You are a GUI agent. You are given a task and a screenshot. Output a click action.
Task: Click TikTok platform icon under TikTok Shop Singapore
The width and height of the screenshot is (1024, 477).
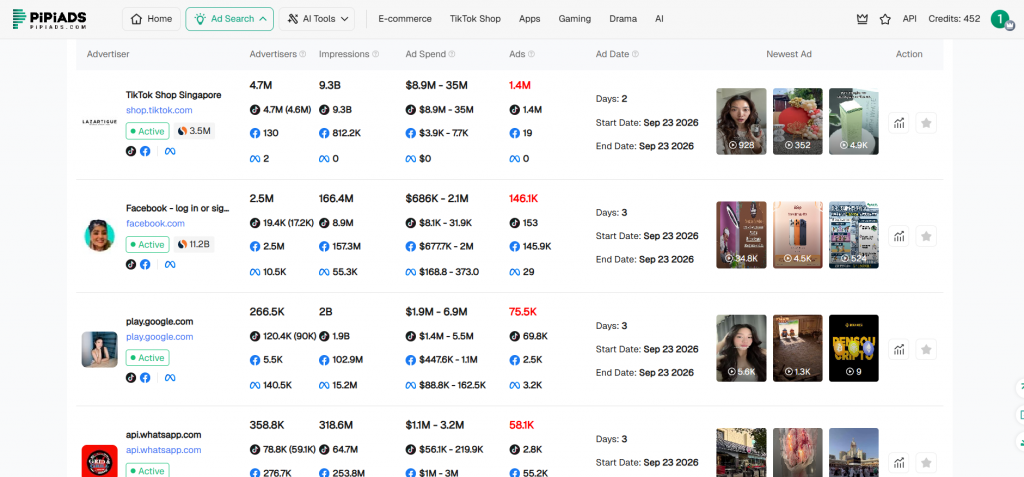[x=131, y=151]
